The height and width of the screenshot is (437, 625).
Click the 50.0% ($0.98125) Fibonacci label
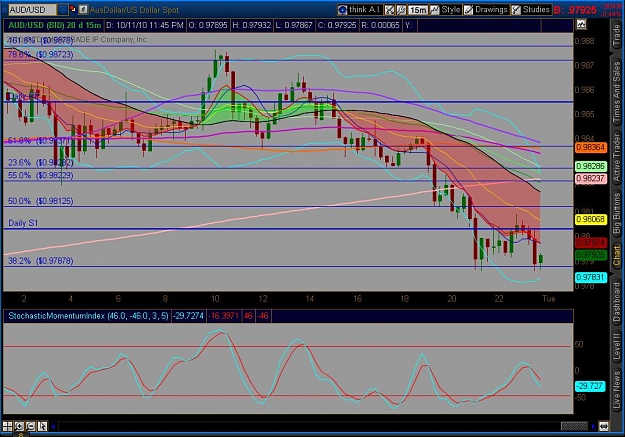[40, 201]
